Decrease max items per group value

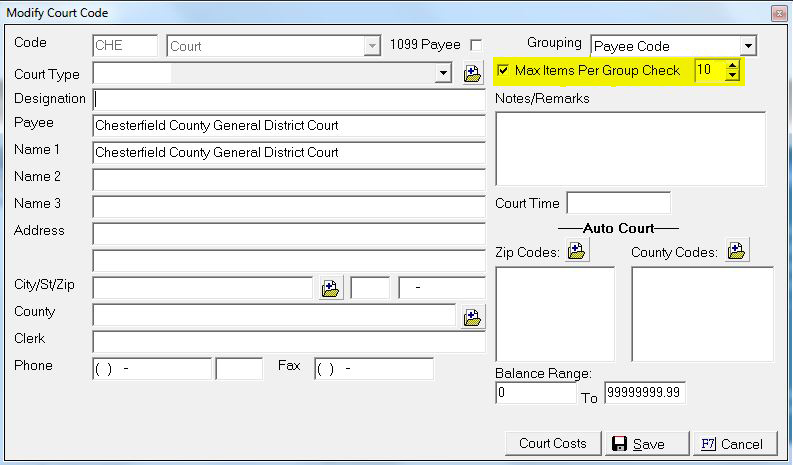click(x=733, y=76)
